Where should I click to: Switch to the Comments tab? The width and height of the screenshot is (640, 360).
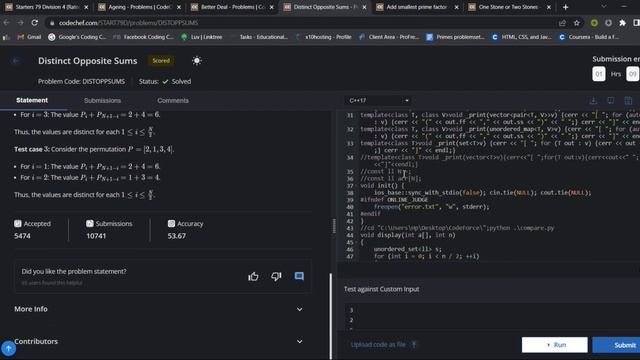pos(173,100)
